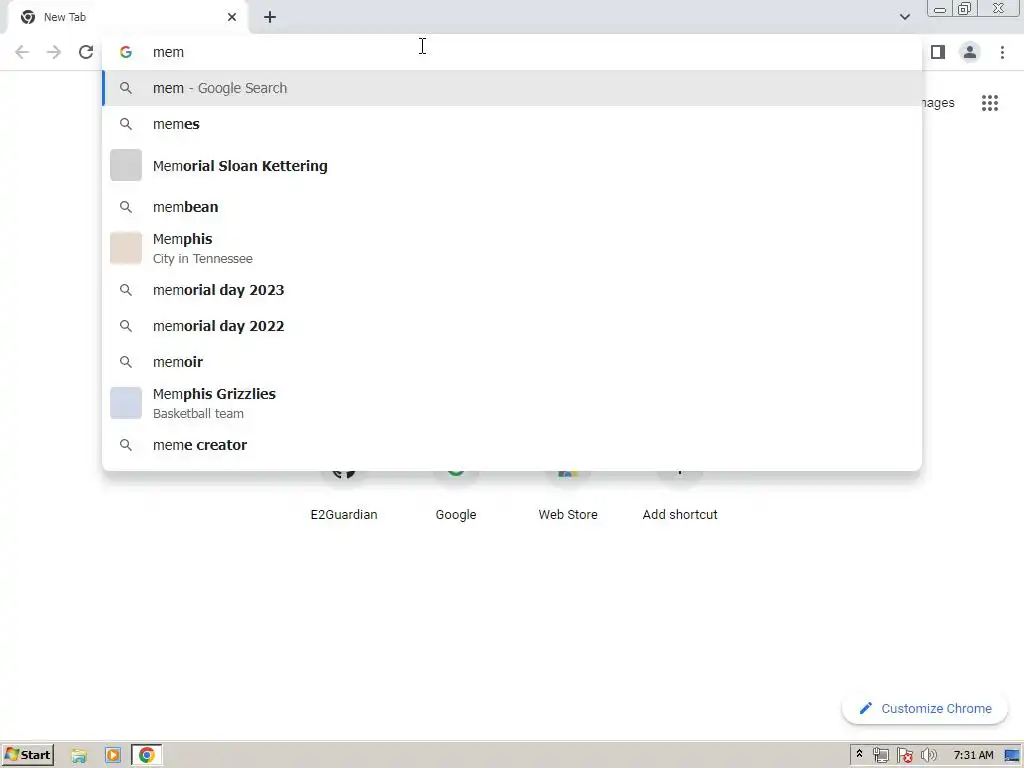
Task: Open a new tab with plus button
Action: (270, 17)
